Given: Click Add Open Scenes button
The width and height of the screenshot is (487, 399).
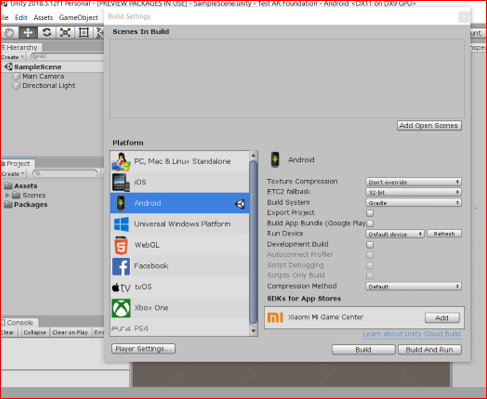Looking at the screenshot, I should tap(429, 126).
